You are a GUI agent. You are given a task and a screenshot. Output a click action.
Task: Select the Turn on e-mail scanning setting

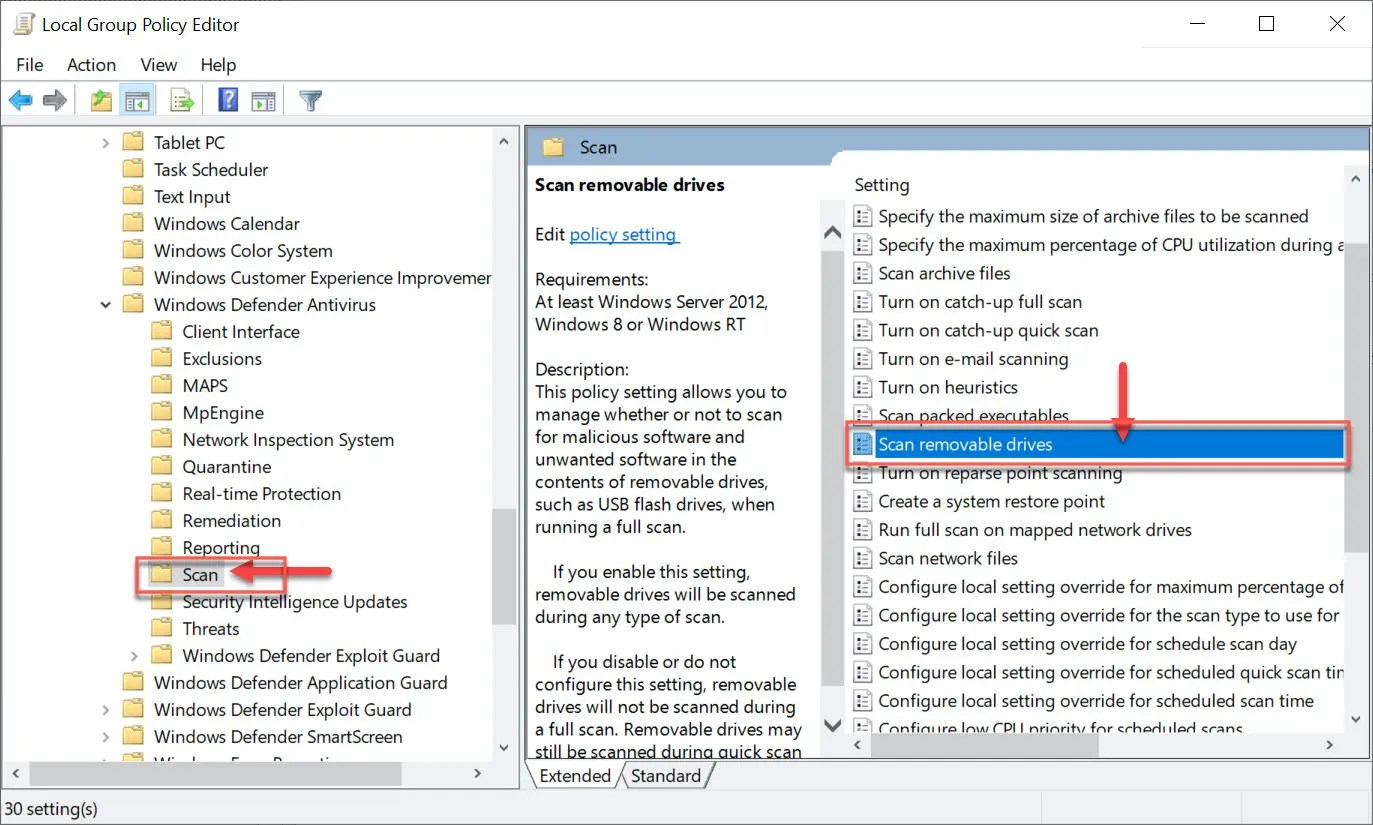973,358
